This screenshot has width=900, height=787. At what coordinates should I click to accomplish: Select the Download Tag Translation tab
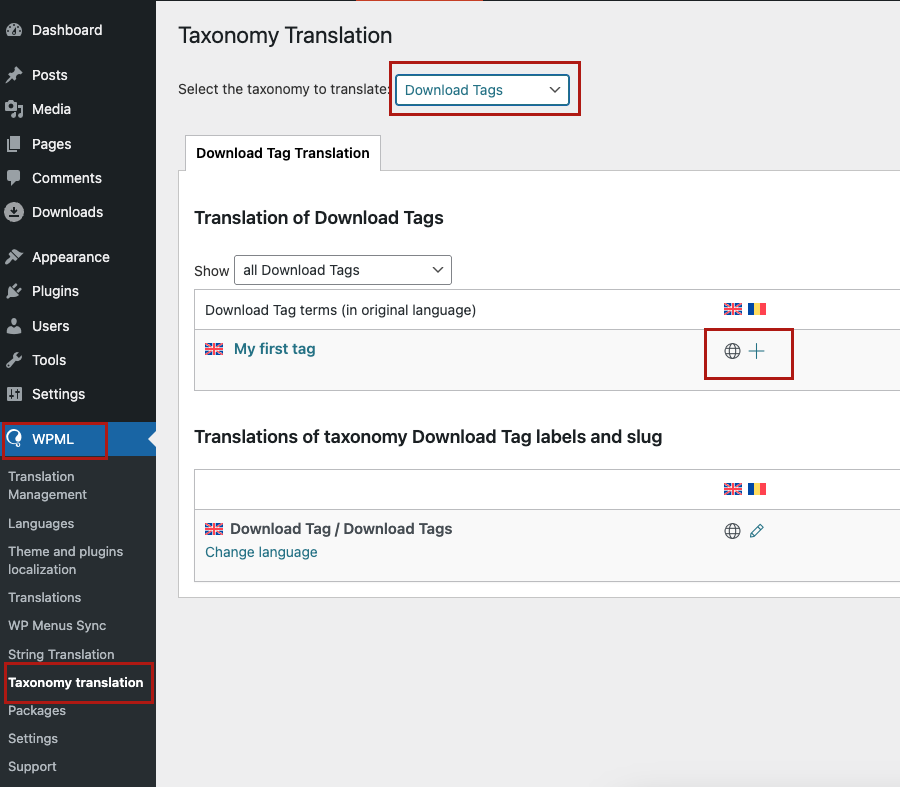coord(282,153)
